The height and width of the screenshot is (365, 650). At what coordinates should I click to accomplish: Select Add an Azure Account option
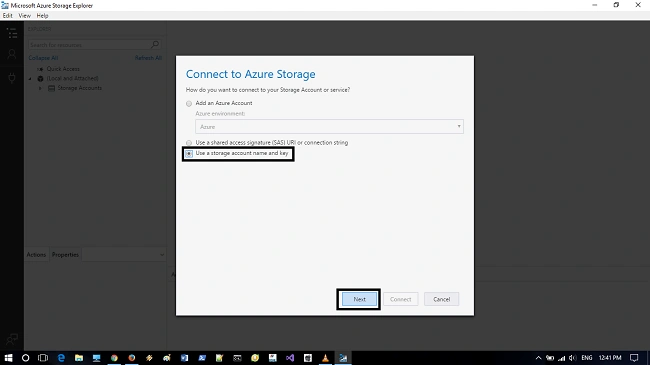click(189, 103)
